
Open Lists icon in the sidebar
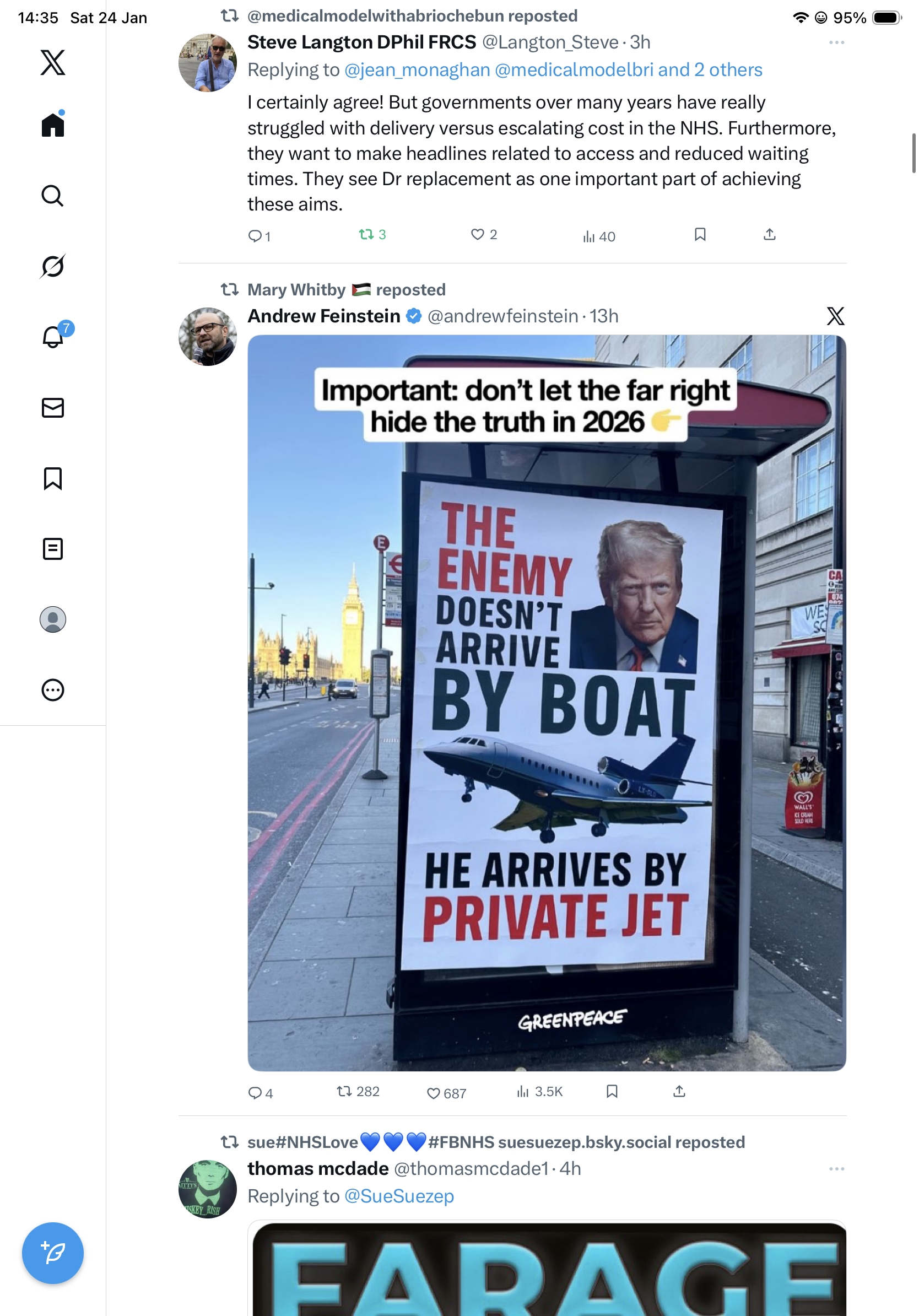pos(53,548)
